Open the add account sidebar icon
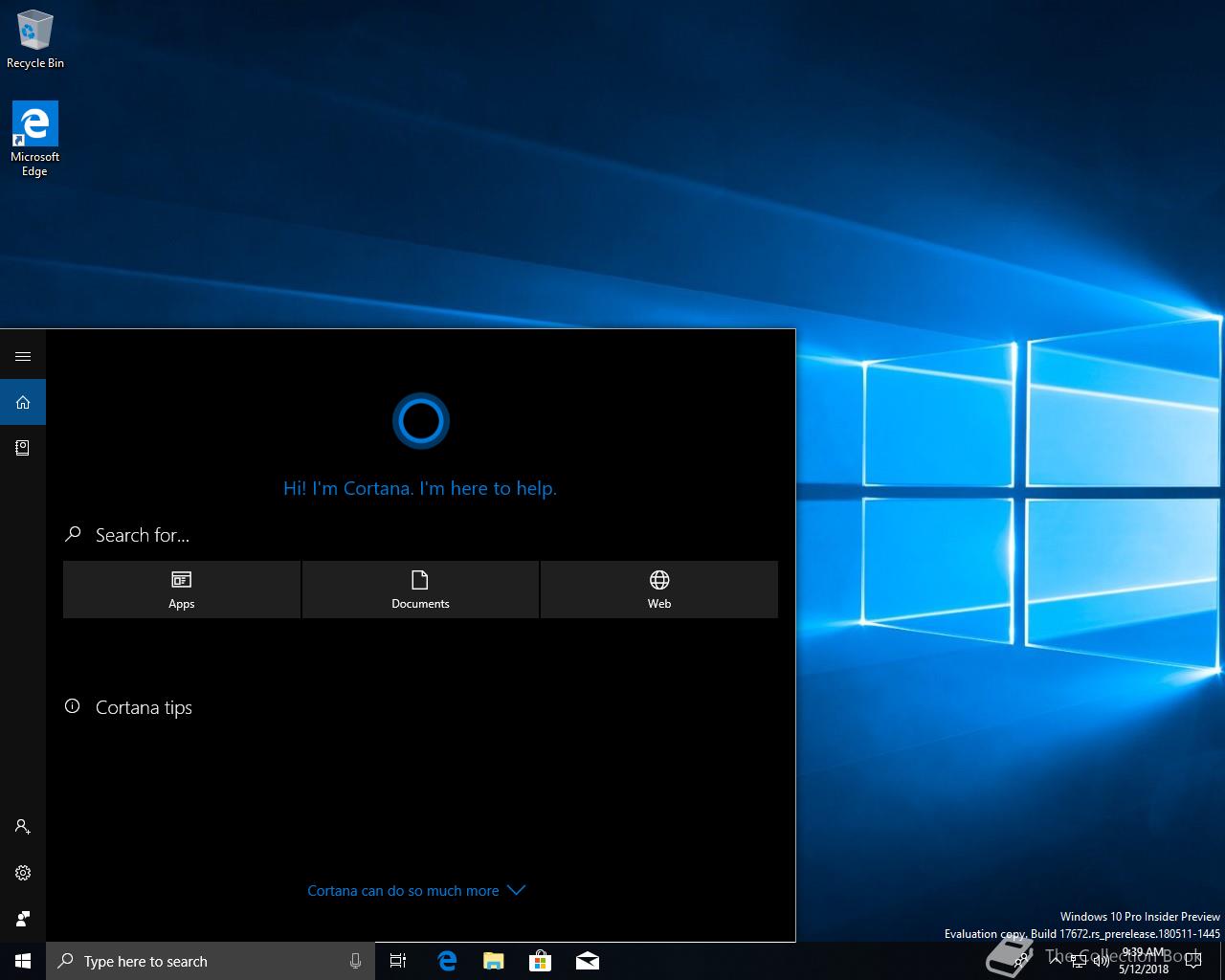 [23, 827]
